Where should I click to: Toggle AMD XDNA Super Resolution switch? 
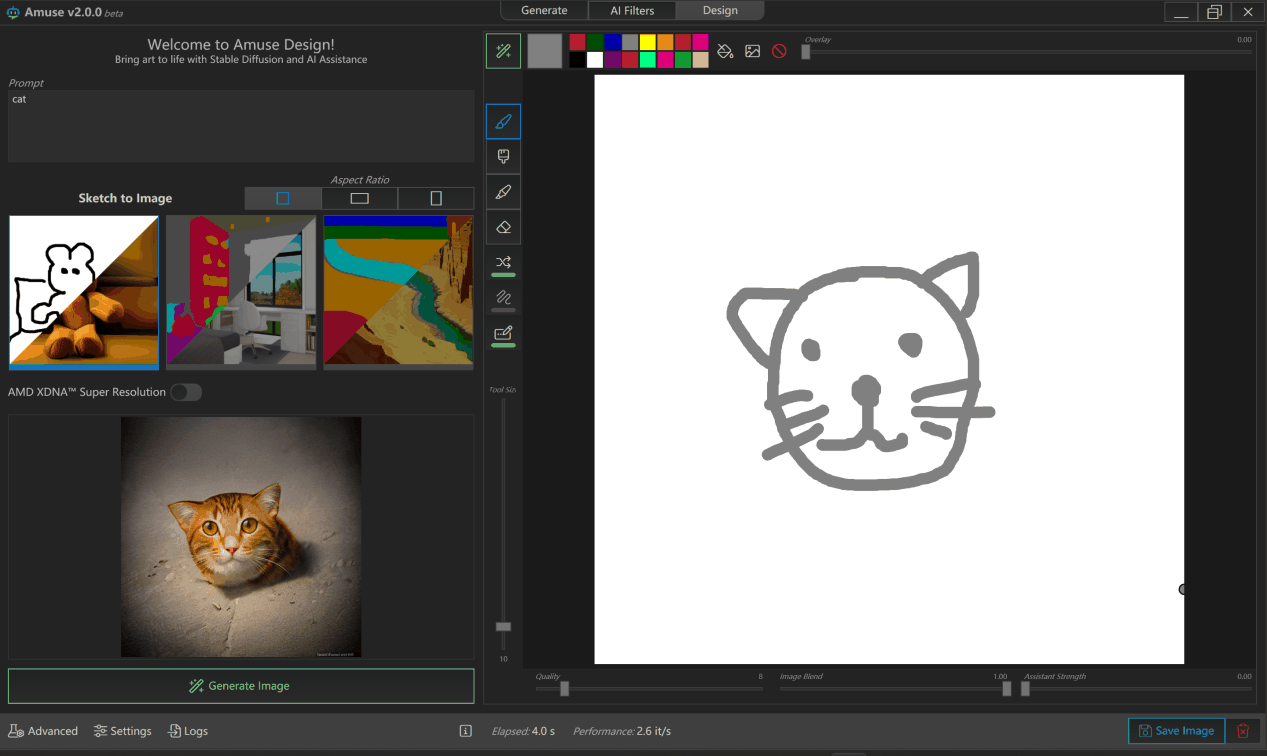coord(185,392)
